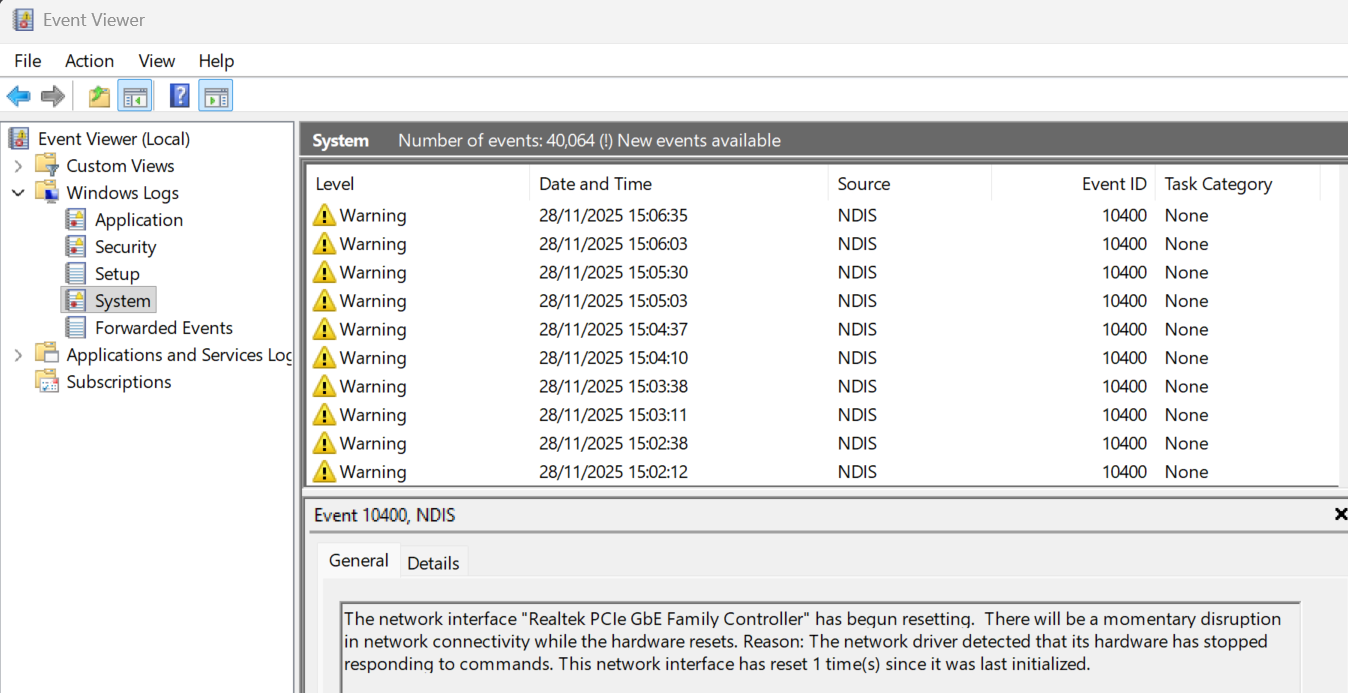Open the Action menu
The image size is (1348, 693).
click(89, 61)
